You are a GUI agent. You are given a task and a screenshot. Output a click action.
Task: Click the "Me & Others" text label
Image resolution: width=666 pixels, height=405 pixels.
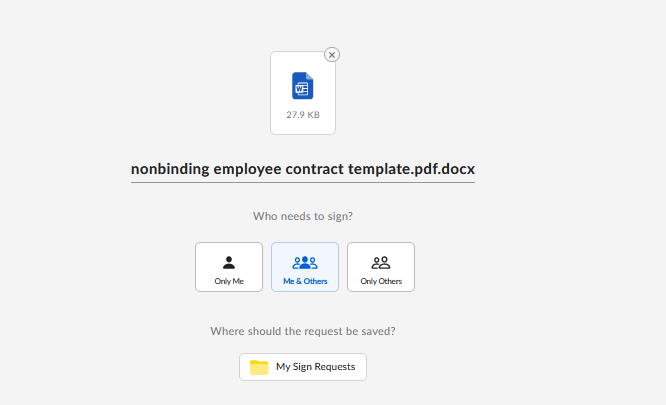coord(305,282)
